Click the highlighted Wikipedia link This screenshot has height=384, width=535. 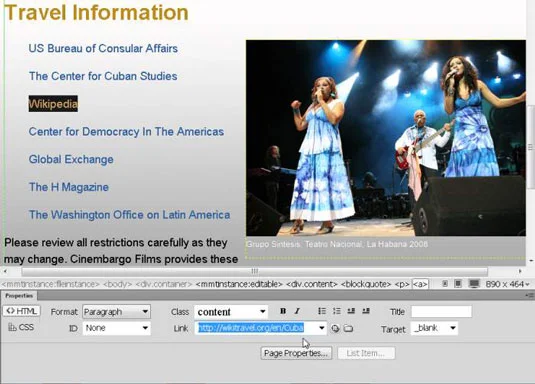click(x=53, y=103)
